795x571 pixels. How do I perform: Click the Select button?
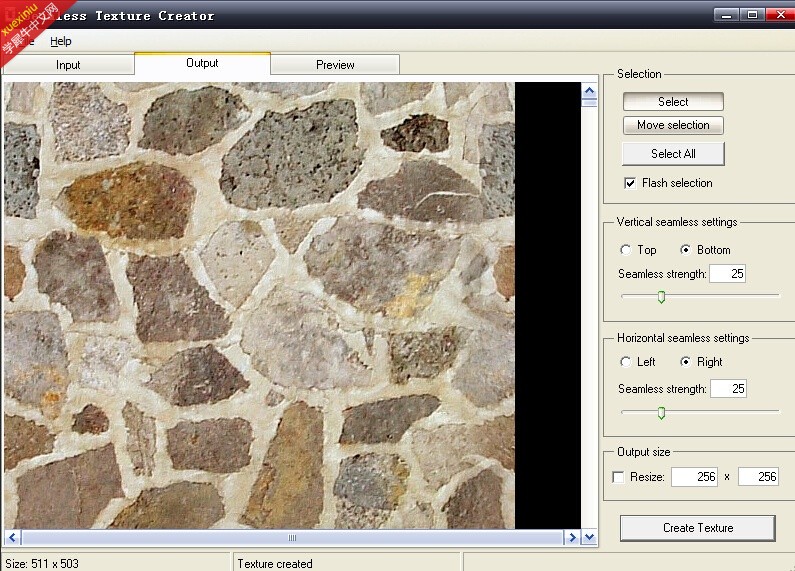coord(673,101)
